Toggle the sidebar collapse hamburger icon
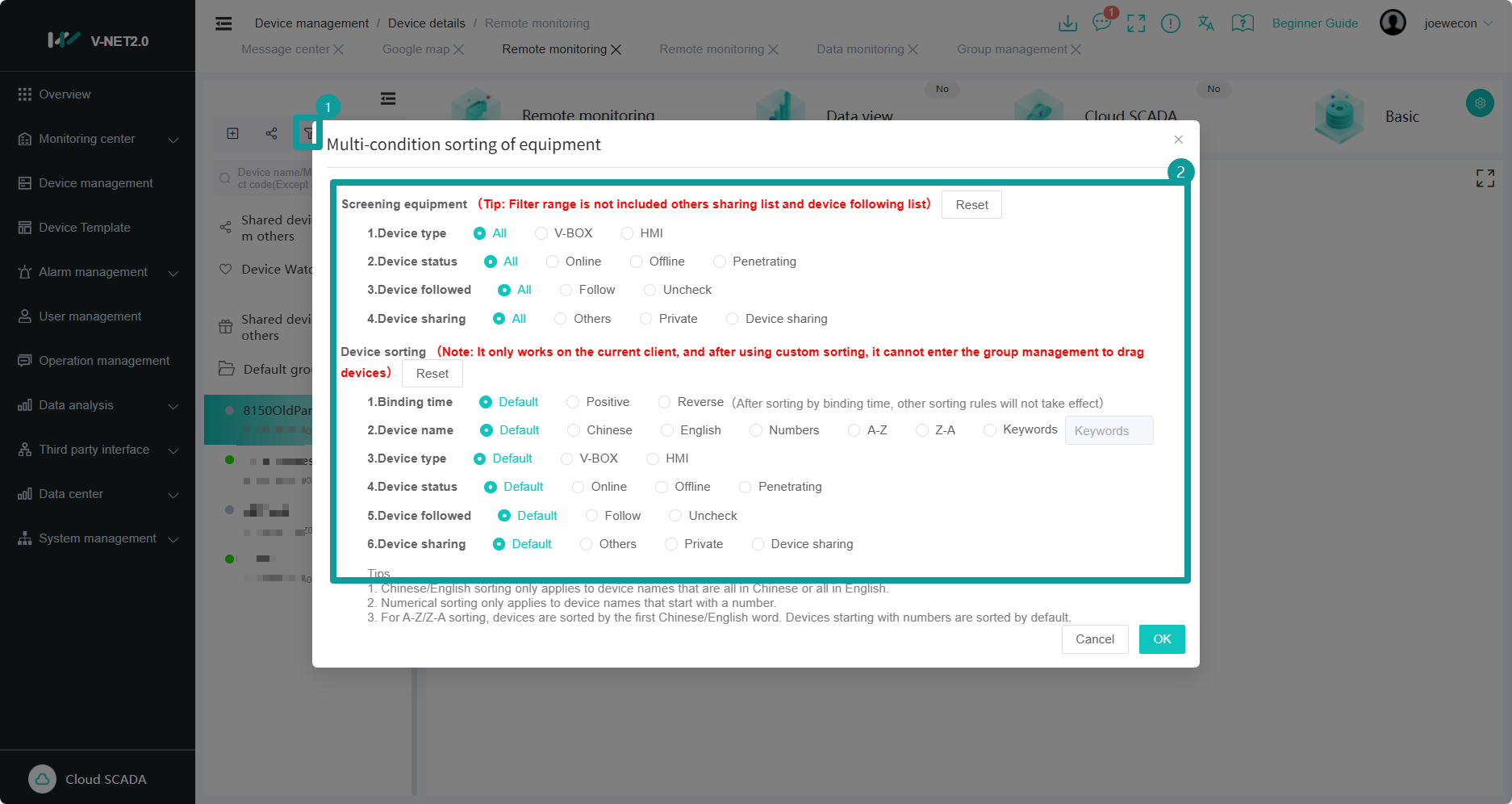1512x804 pixels. [223, 23]
